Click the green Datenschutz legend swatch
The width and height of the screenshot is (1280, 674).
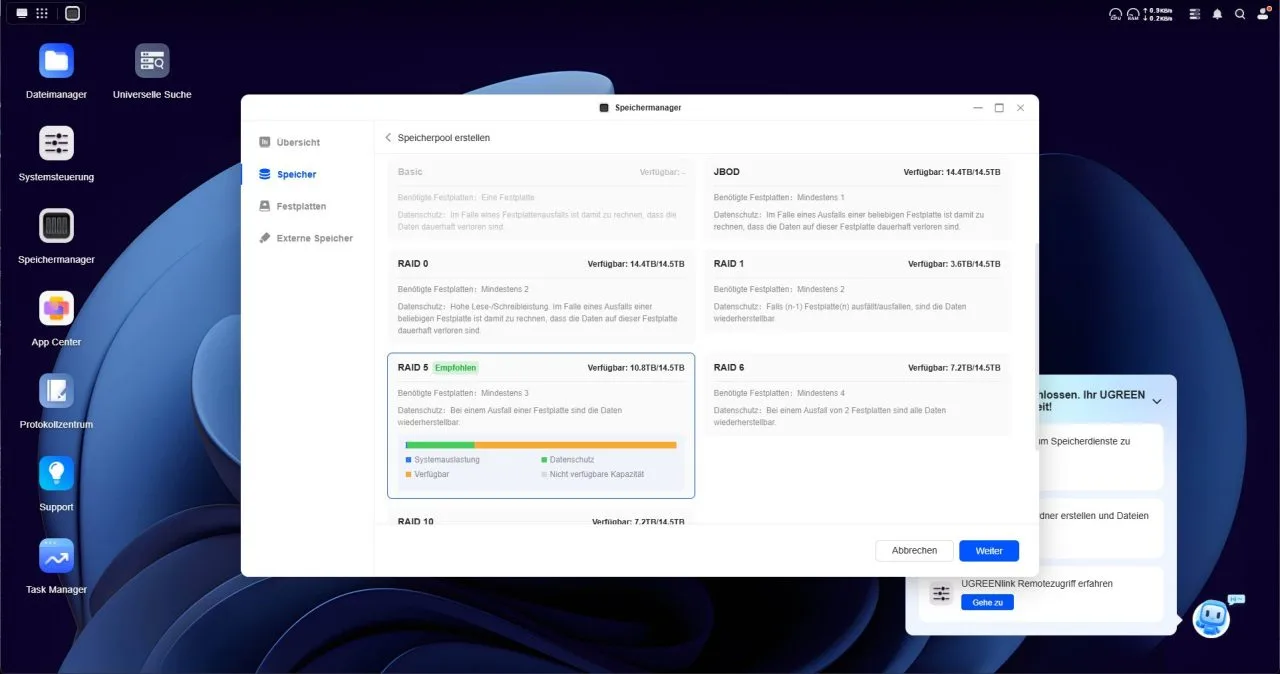point(544,460)
